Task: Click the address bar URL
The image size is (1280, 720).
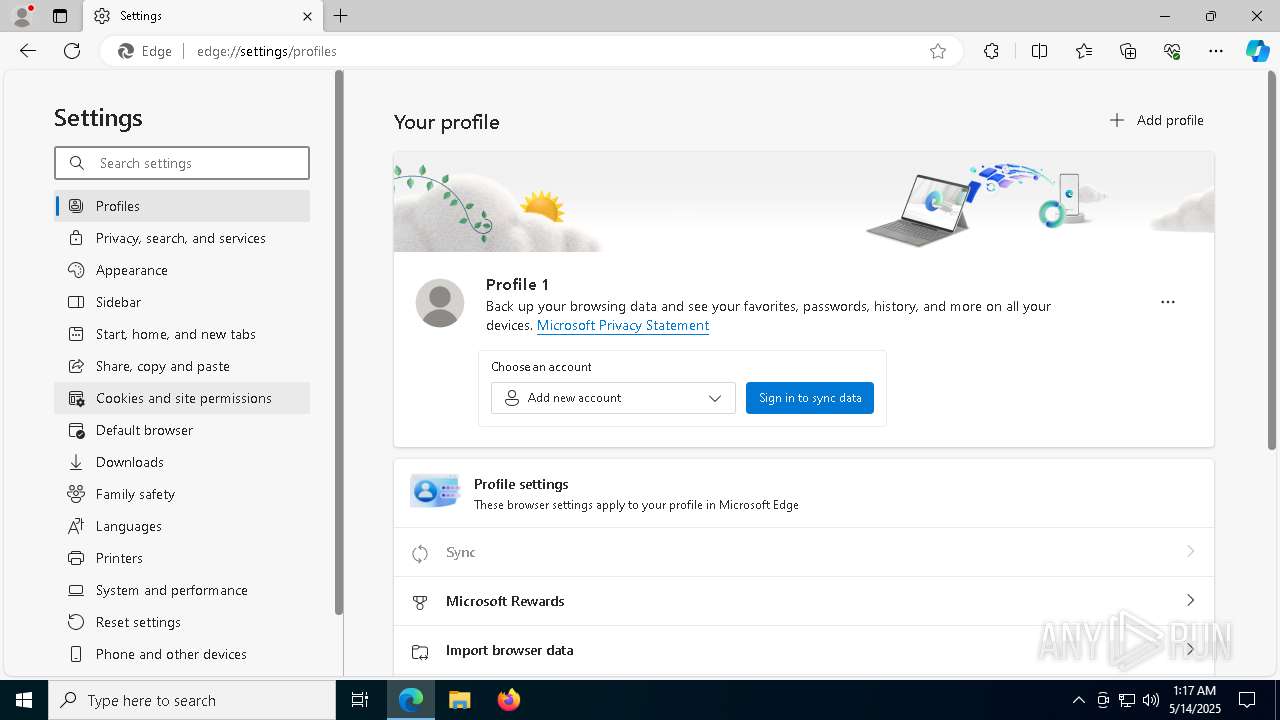Action: tap(266, 51)
